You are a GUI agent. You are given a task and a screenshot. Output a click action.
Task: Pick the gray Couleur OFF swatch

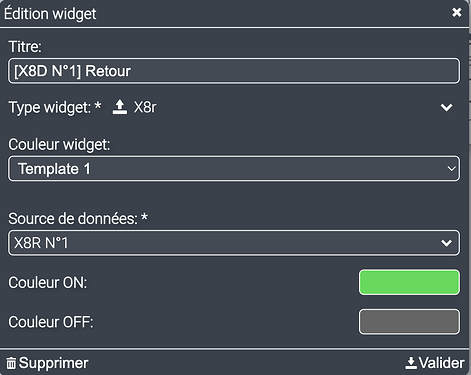click(409, 322)
